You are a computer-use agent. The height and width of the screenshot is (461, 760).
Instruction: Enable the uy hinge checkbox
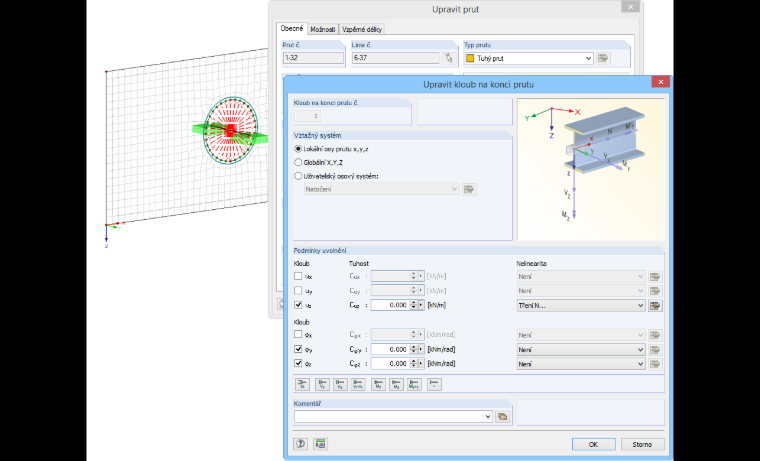coord(298,290)
